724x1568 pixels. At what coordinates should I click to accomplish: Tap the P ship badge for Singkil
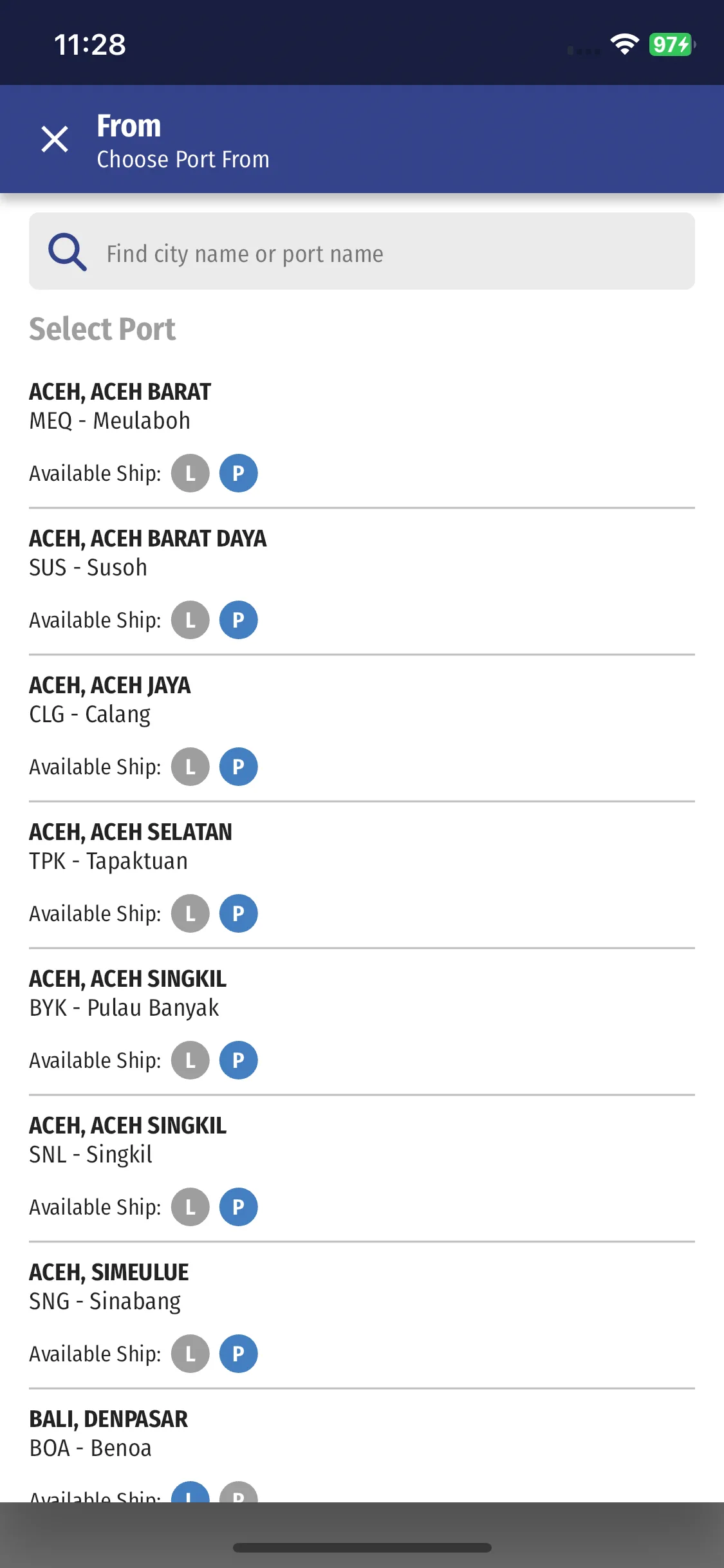238,1207
